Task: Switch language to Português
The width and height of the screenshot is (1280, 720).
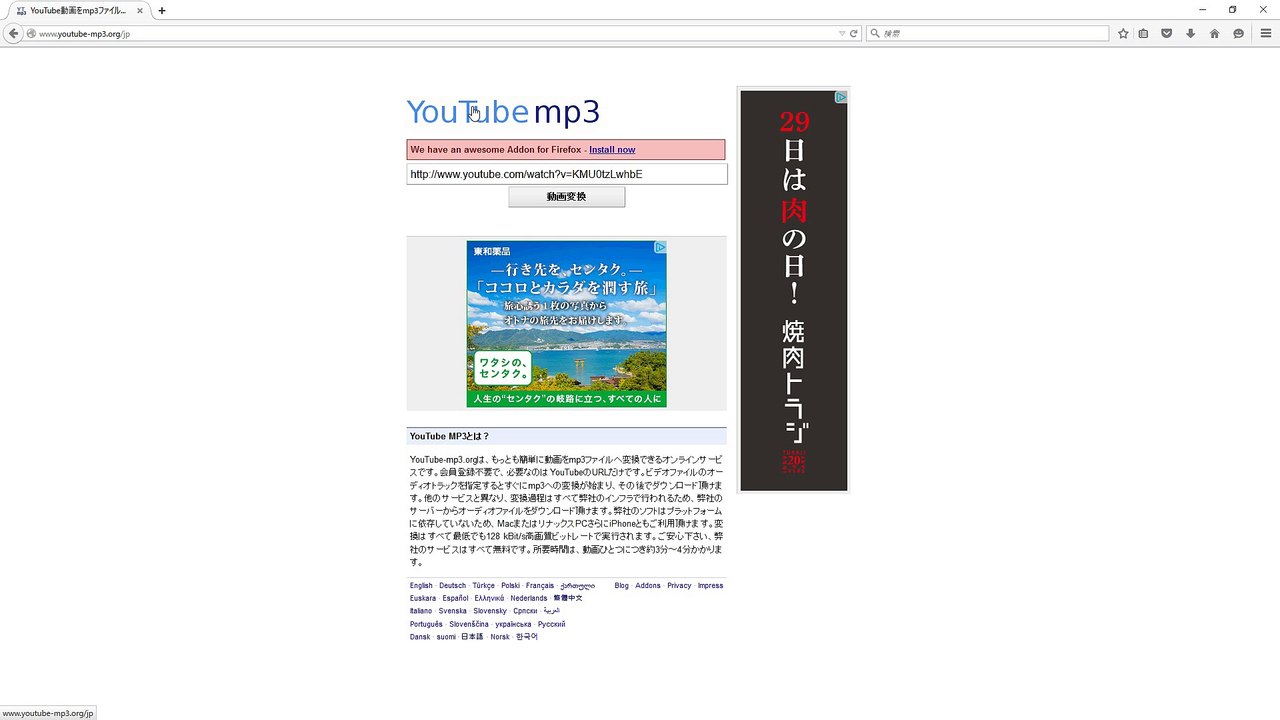Action: [426, 624]
